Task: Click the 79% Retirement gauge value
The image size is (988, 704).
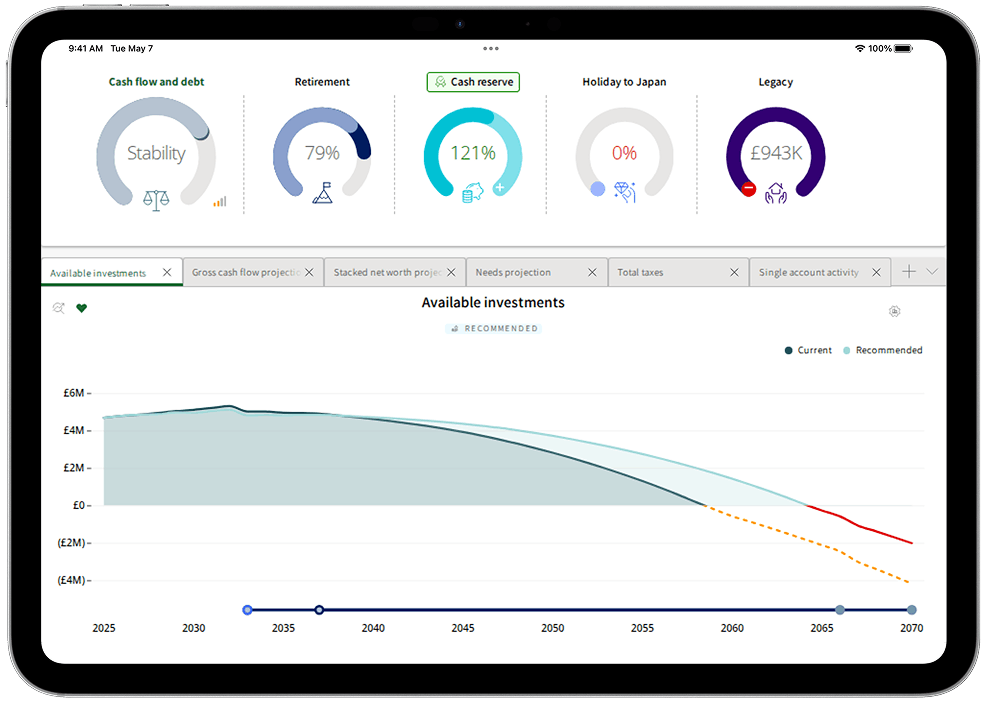Action: point(322,153)
